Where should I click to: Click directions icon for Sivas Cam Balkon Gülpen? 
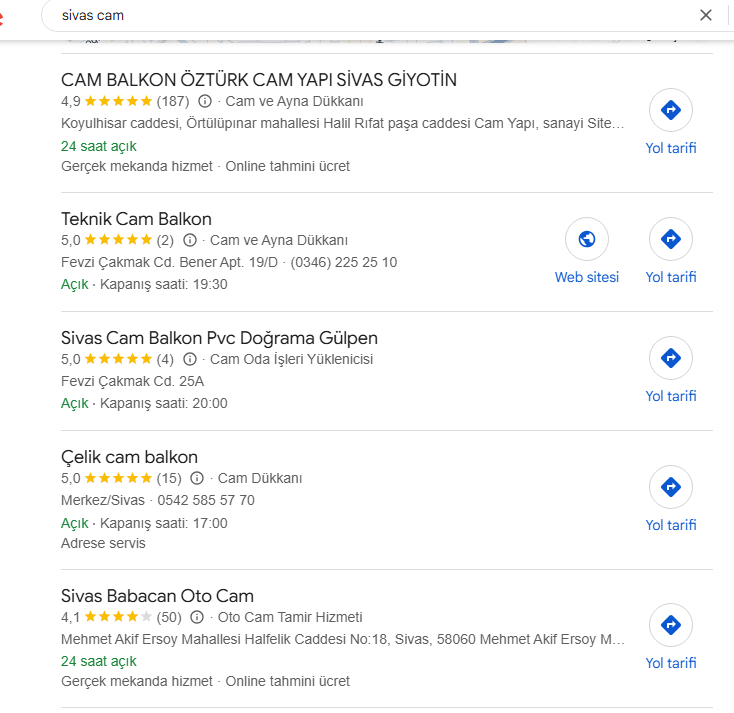[x=670, y=358]
